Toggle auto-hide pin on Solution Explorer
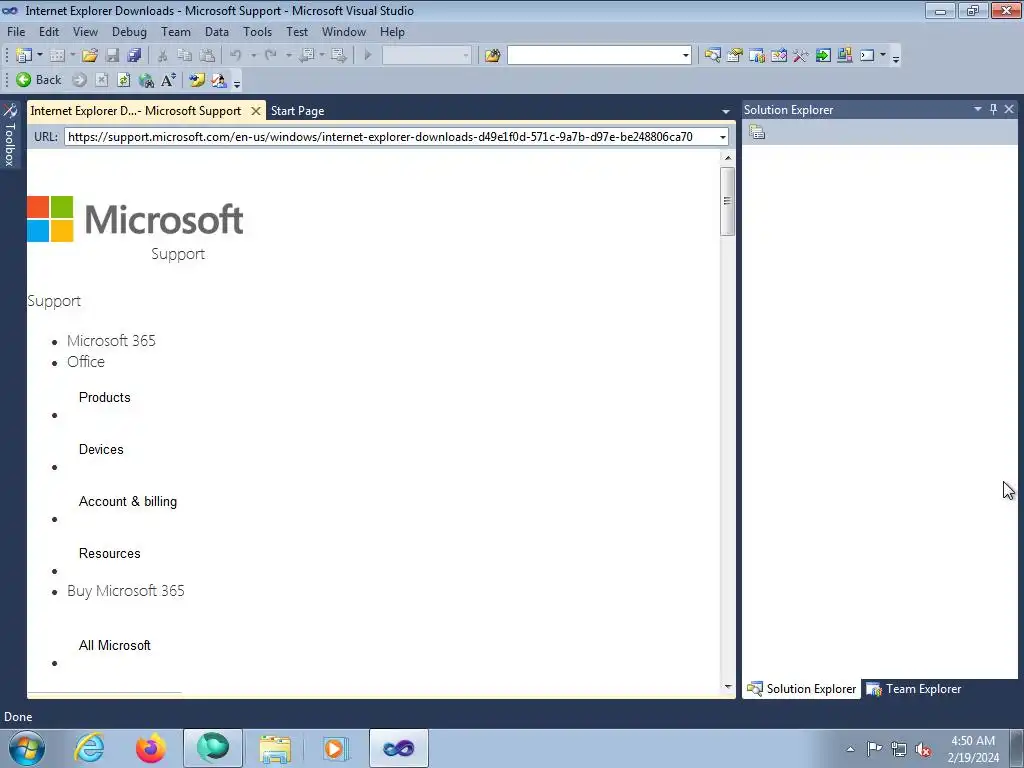This screenshot has width=1024, height=768. pyautogui.click(x=993, y=109)
